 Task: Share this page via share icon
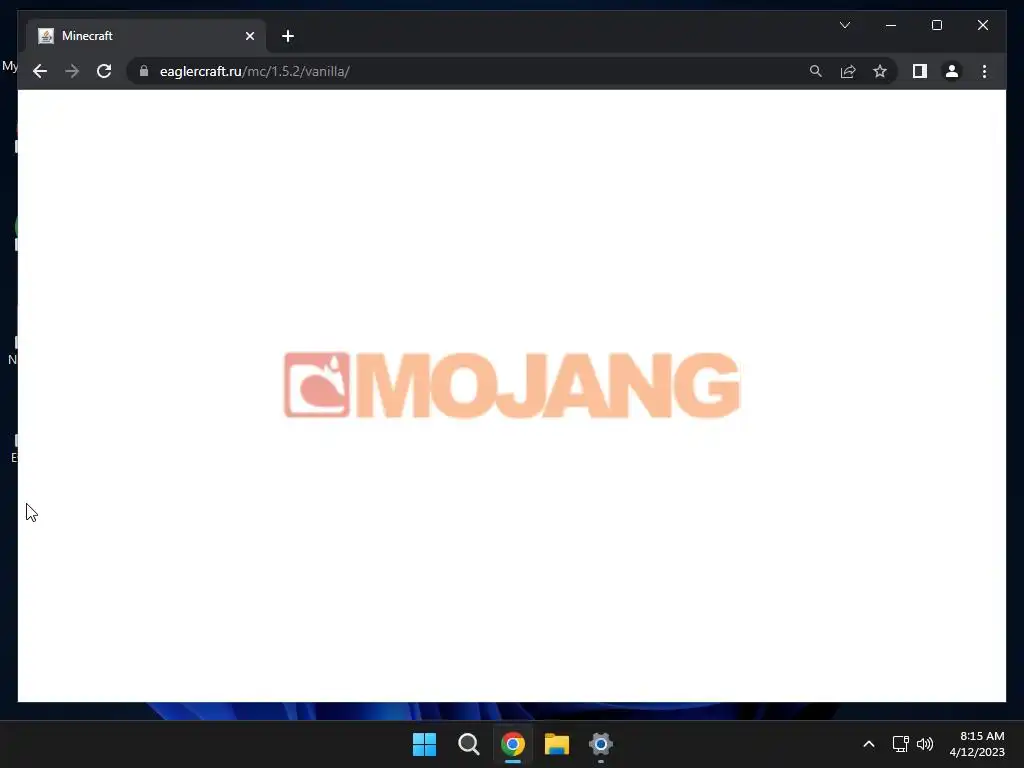(848, 71)
